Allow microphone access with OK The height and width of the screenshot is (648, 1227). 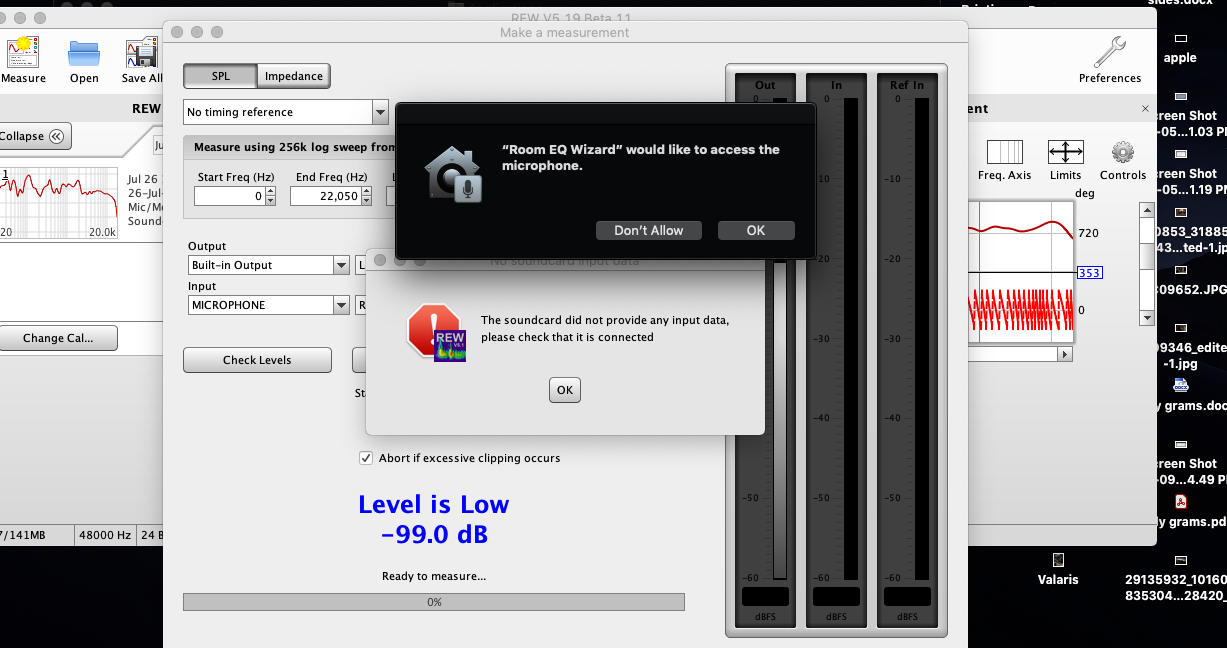pos(756,230)
